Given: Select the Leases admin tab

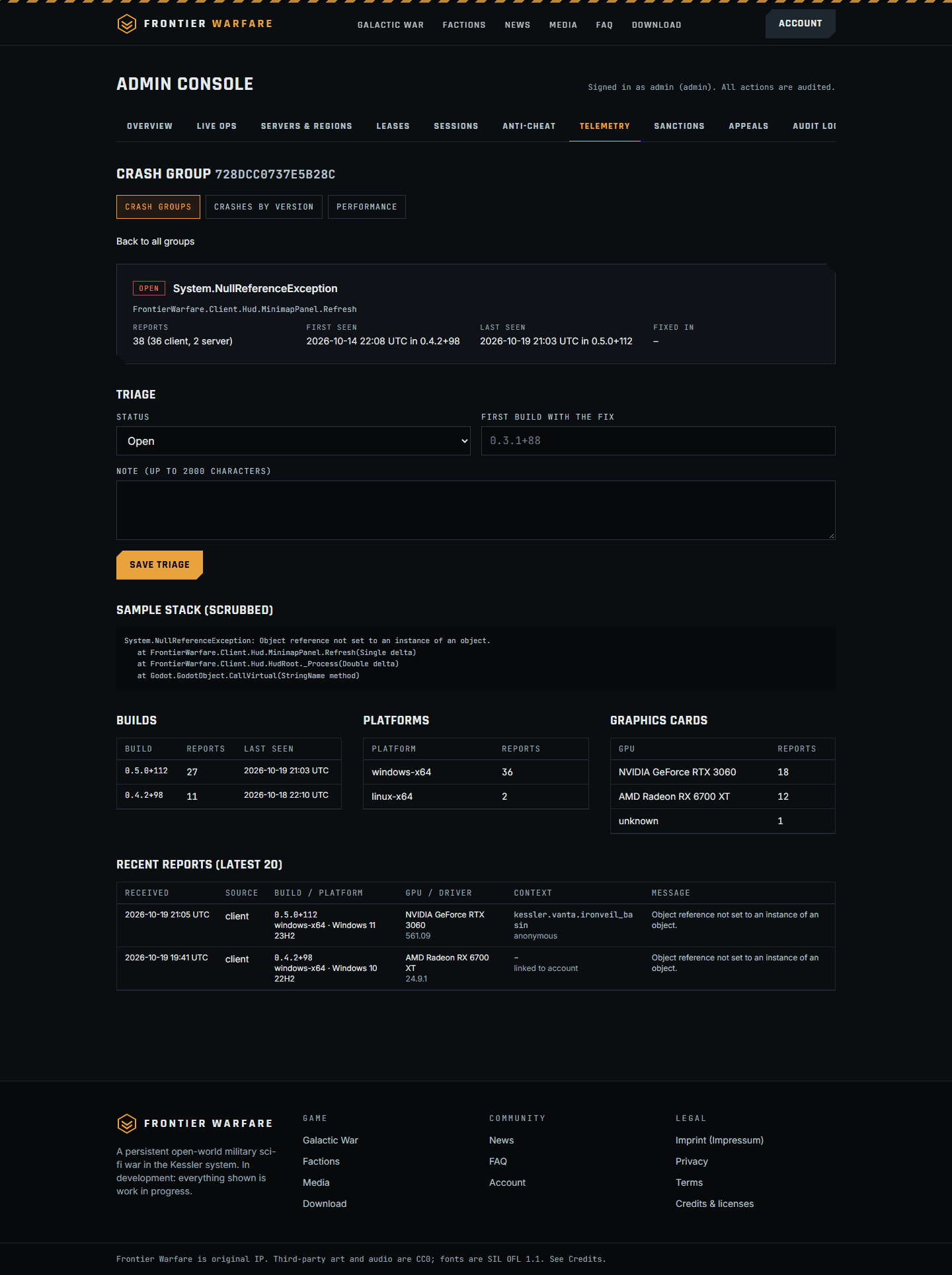Looking at the screenshot, I should 393,126.
